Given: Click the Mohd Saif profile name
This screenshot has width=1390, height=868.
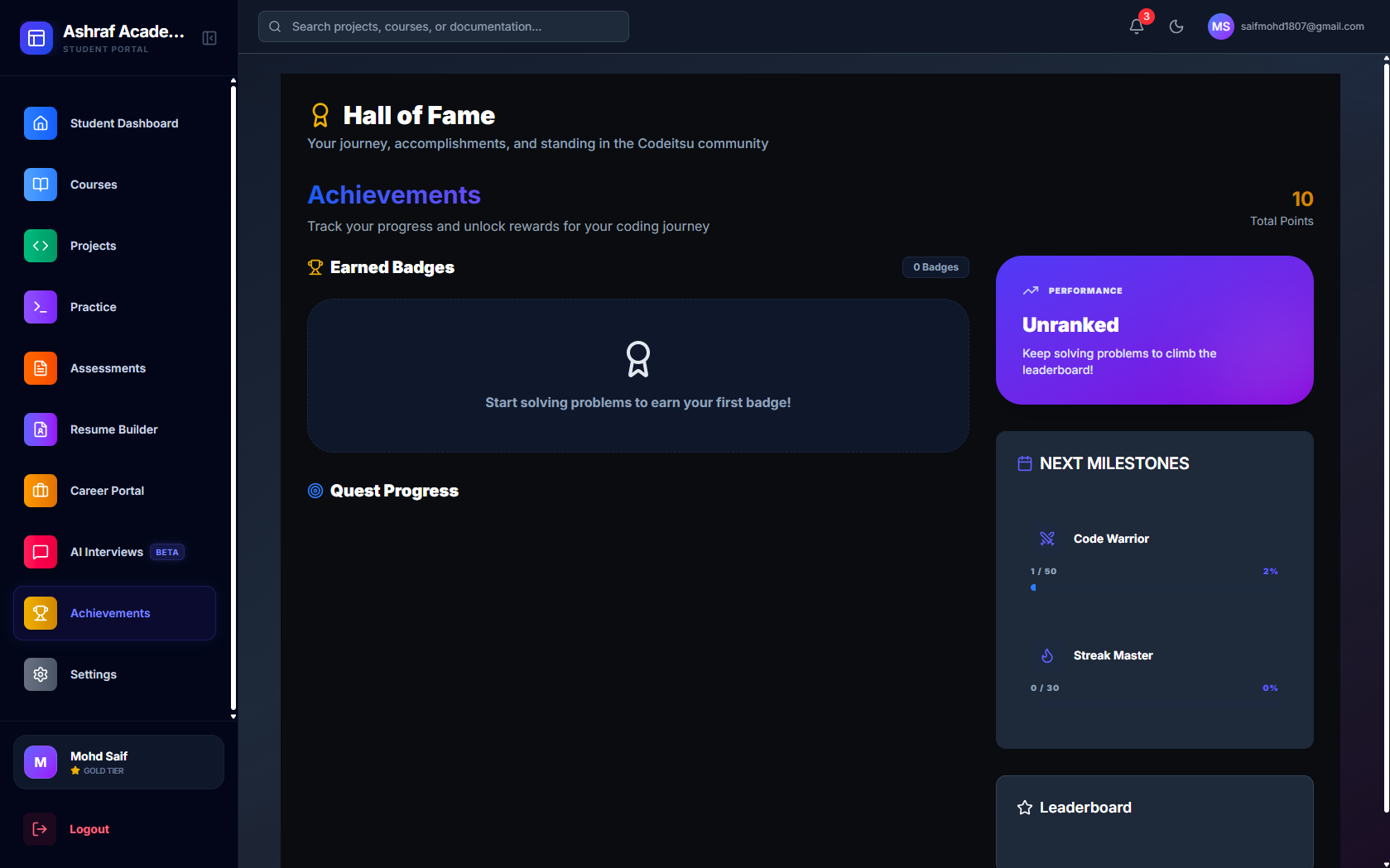Looking at the screenshot, I should point(99,756).
